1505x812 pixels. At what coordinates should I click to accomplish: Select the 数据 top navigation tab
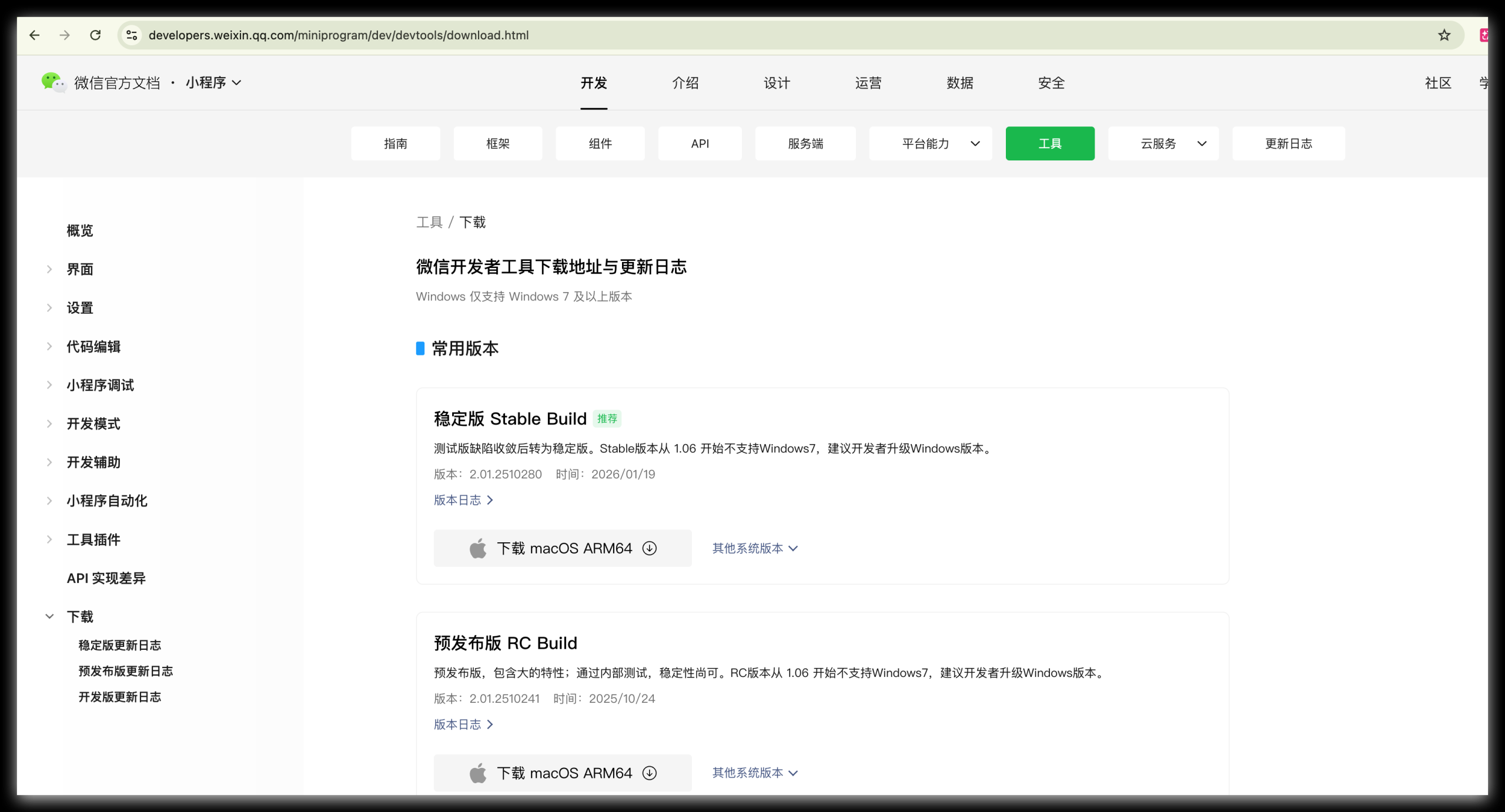coord(960,83)
